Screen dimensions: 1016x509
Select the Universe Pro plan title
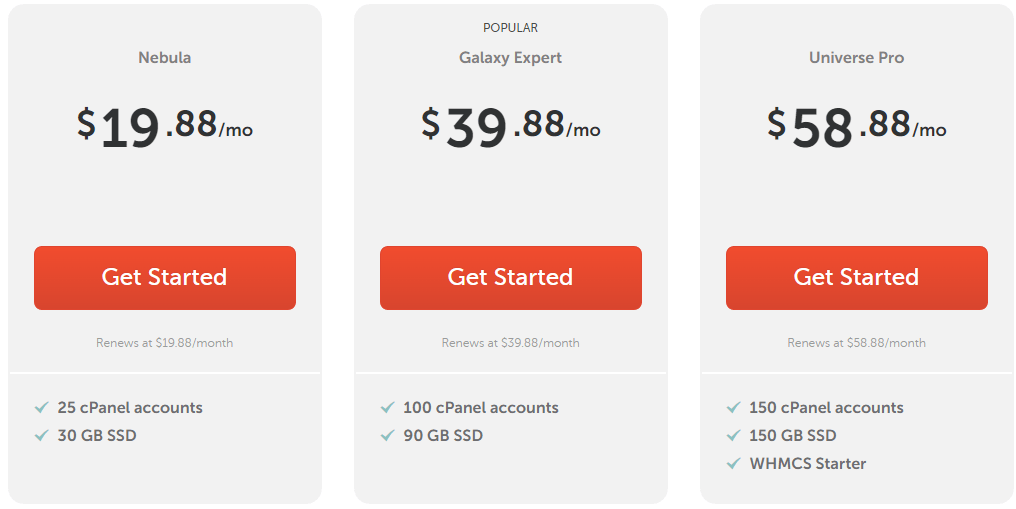[x=857, y=58]
